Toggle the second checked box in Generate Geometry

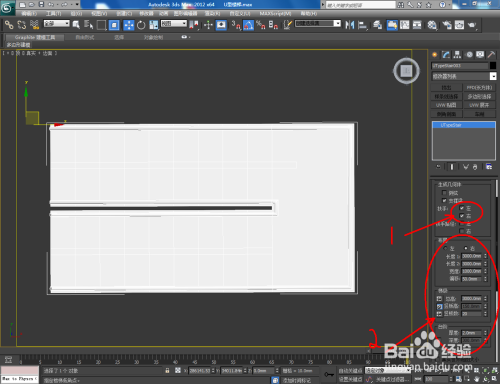click(x=444, y=200)
